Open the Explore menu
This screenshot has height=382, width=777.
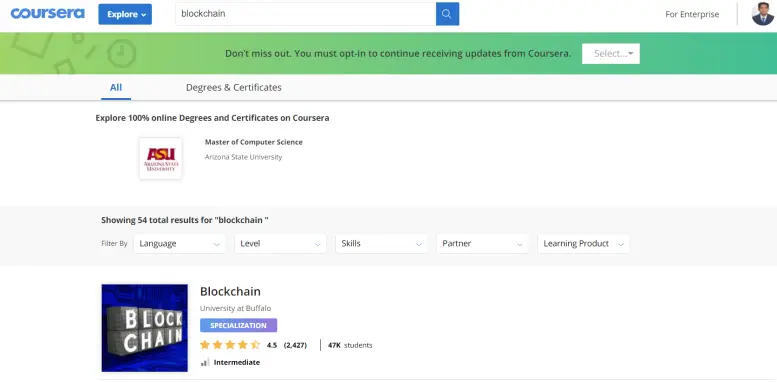pyautogui.click(x=125, y=14)
